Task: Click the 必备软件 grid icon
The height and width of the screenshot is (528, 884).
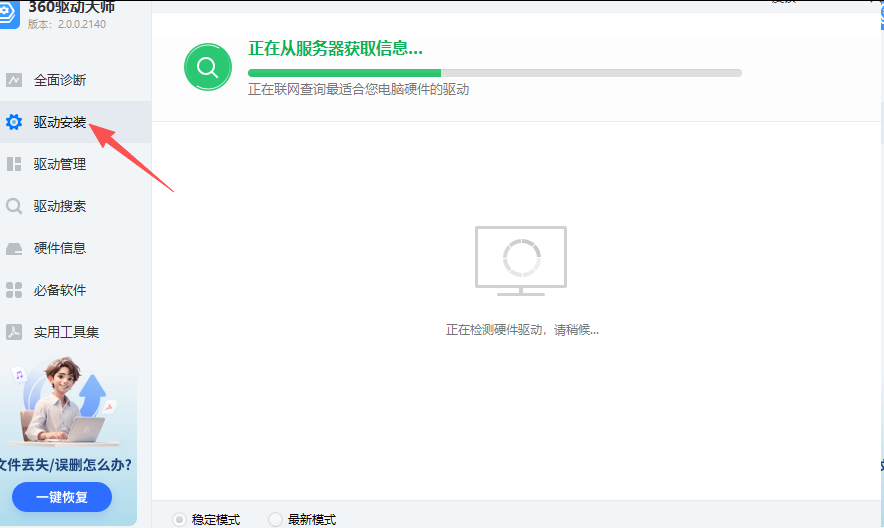Action: point(14,290)
